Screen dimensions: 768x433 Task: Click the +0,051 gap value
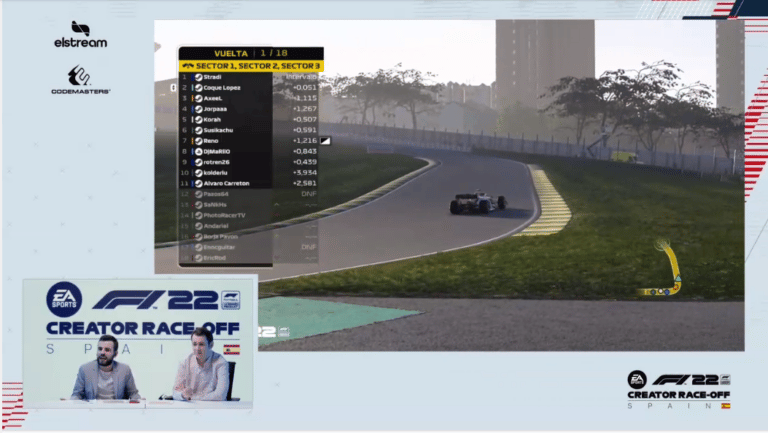(x=305, y=88)
